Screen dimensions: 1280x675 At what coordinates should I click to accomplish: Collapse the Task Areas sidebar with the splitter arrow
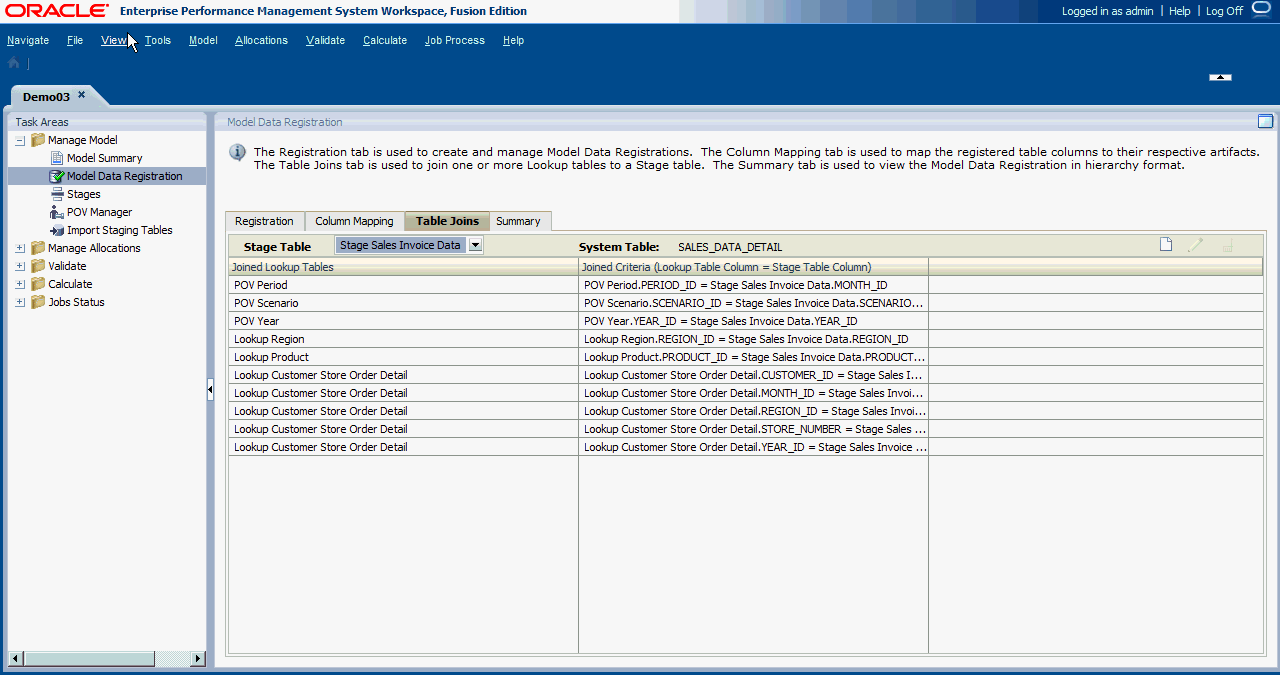[x=210, y=389]
